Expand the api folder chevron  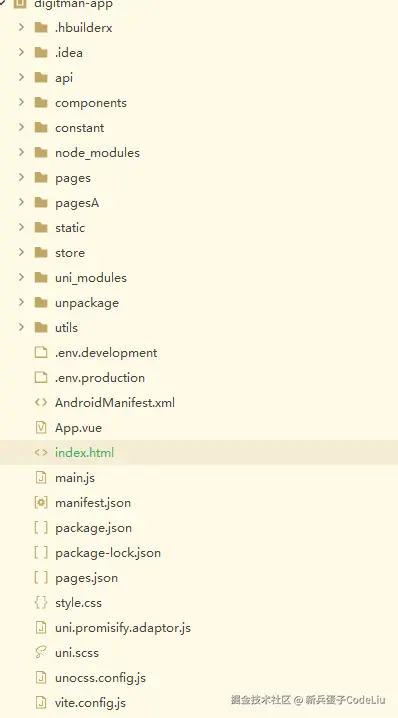pos(21,77)
